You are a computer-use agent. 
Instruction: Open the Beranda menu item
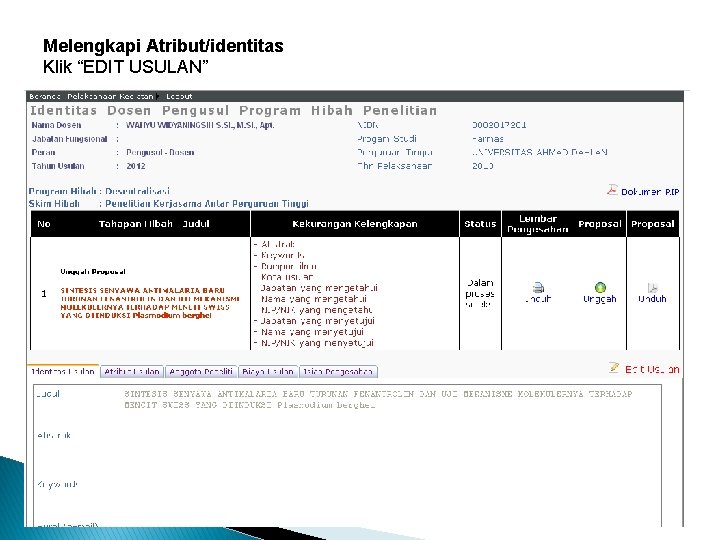[45, 96]
